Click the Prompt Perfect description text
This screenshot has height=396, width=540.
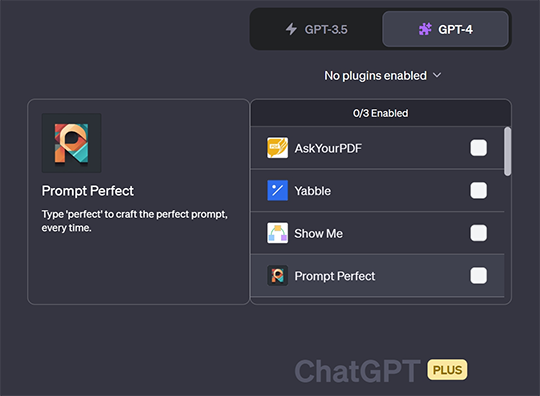click(x=134, y=221)
